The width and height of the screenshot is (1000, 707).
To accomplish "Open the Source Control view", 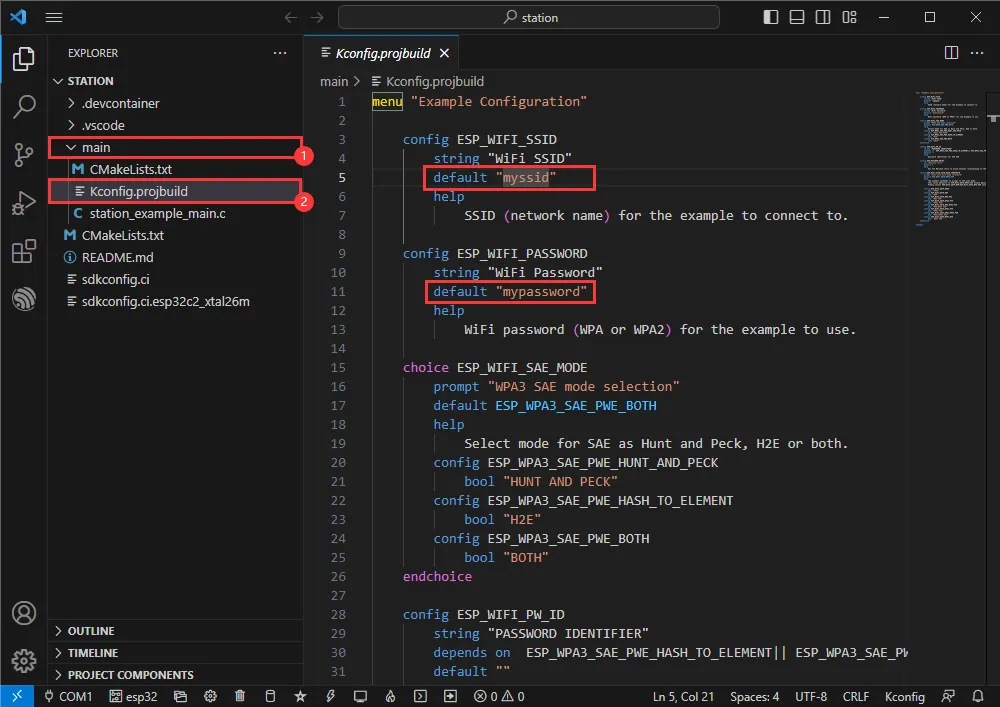I will 24,154.
